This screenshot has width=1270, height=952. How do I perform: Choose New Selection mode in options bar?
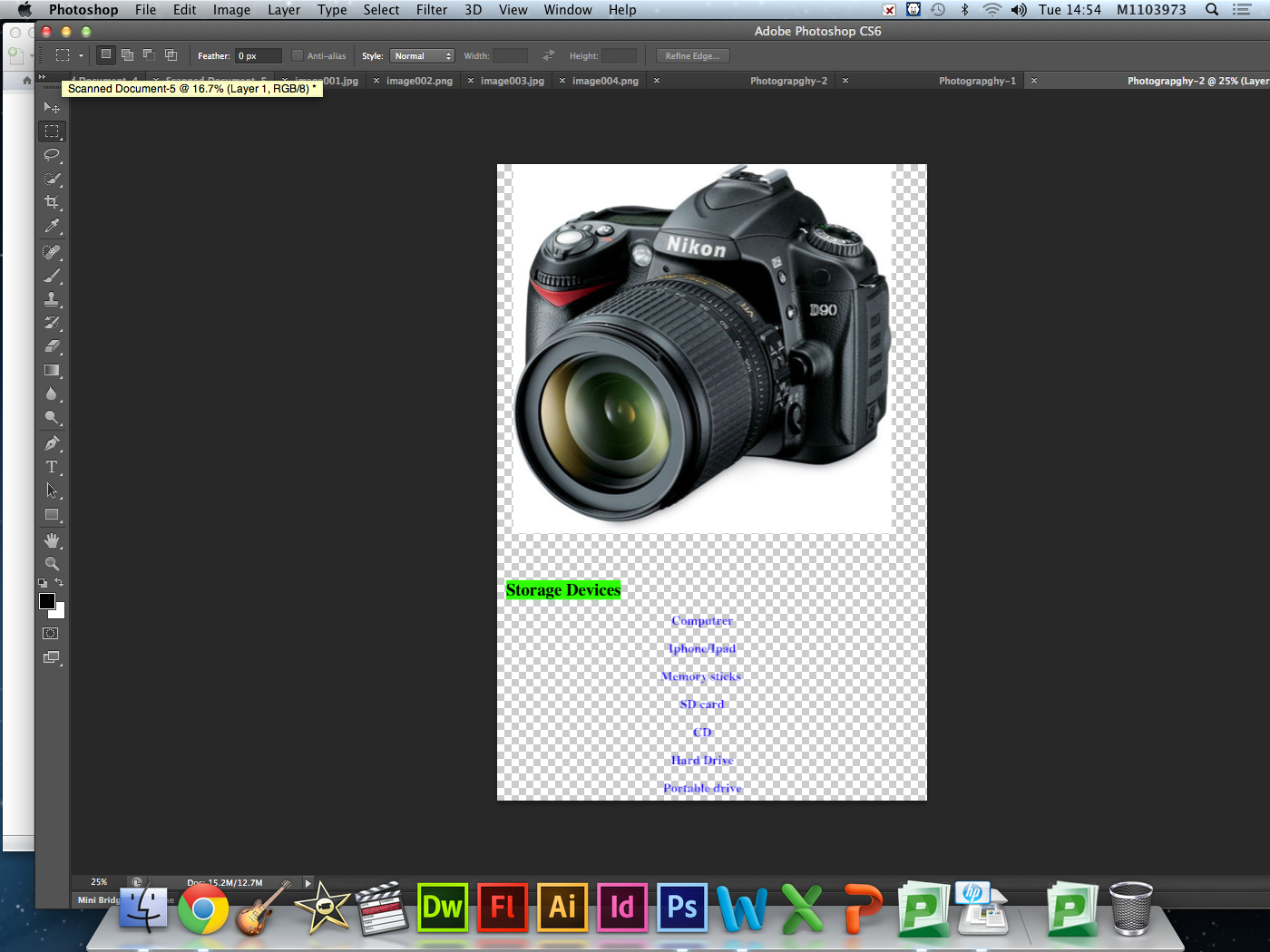106,55
